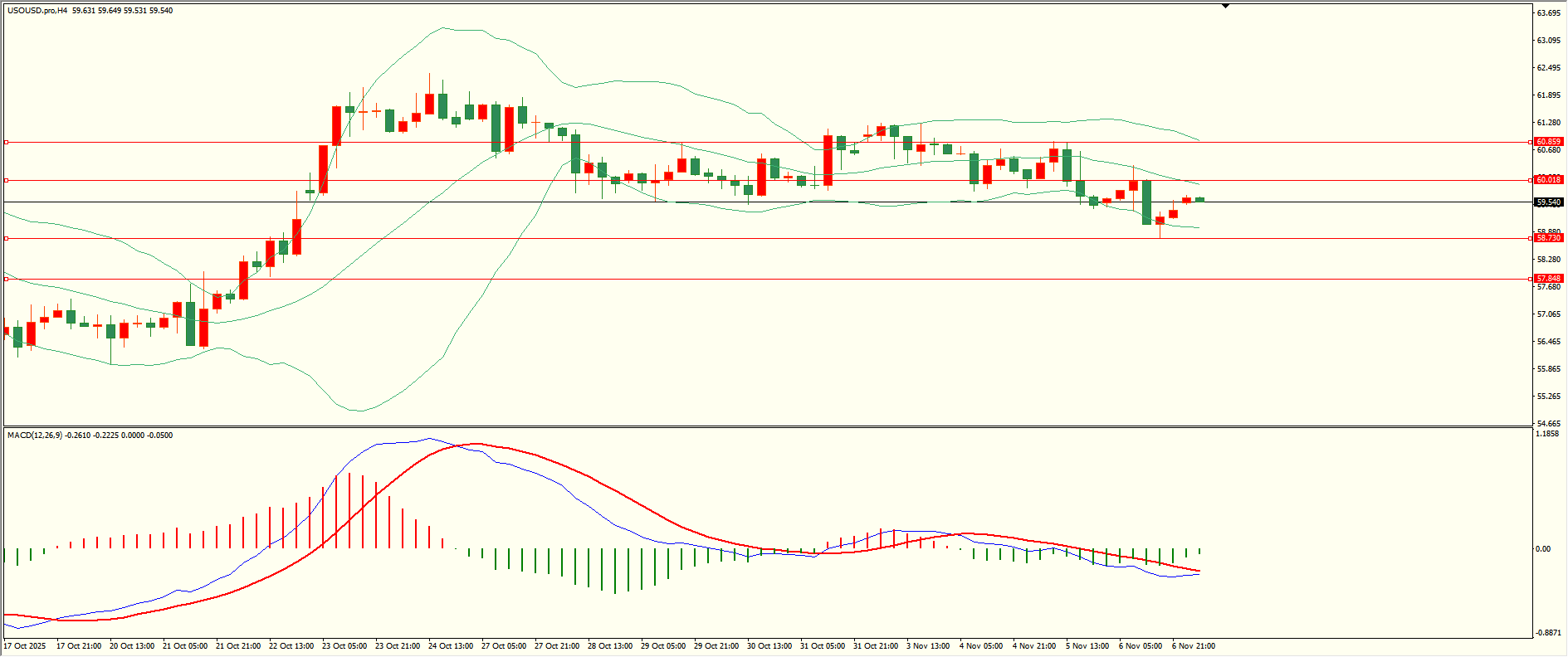Click the left handle of the 60.018 line
The width and height of the screenshot is (1568, 657).
tap(7, 180)
